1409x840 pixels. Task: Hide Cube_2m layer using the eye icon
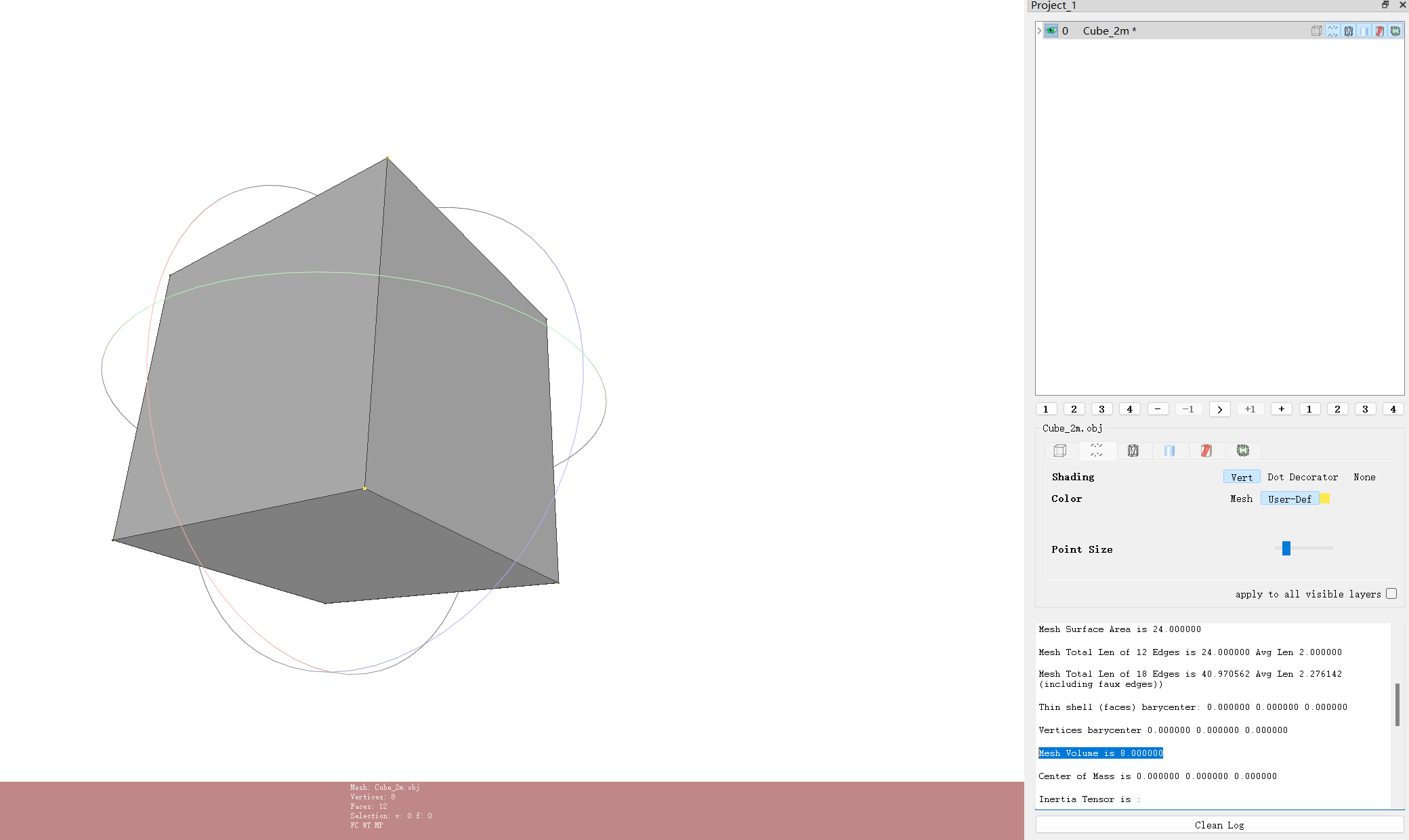pyautogui.click(x=1051, y=30)
